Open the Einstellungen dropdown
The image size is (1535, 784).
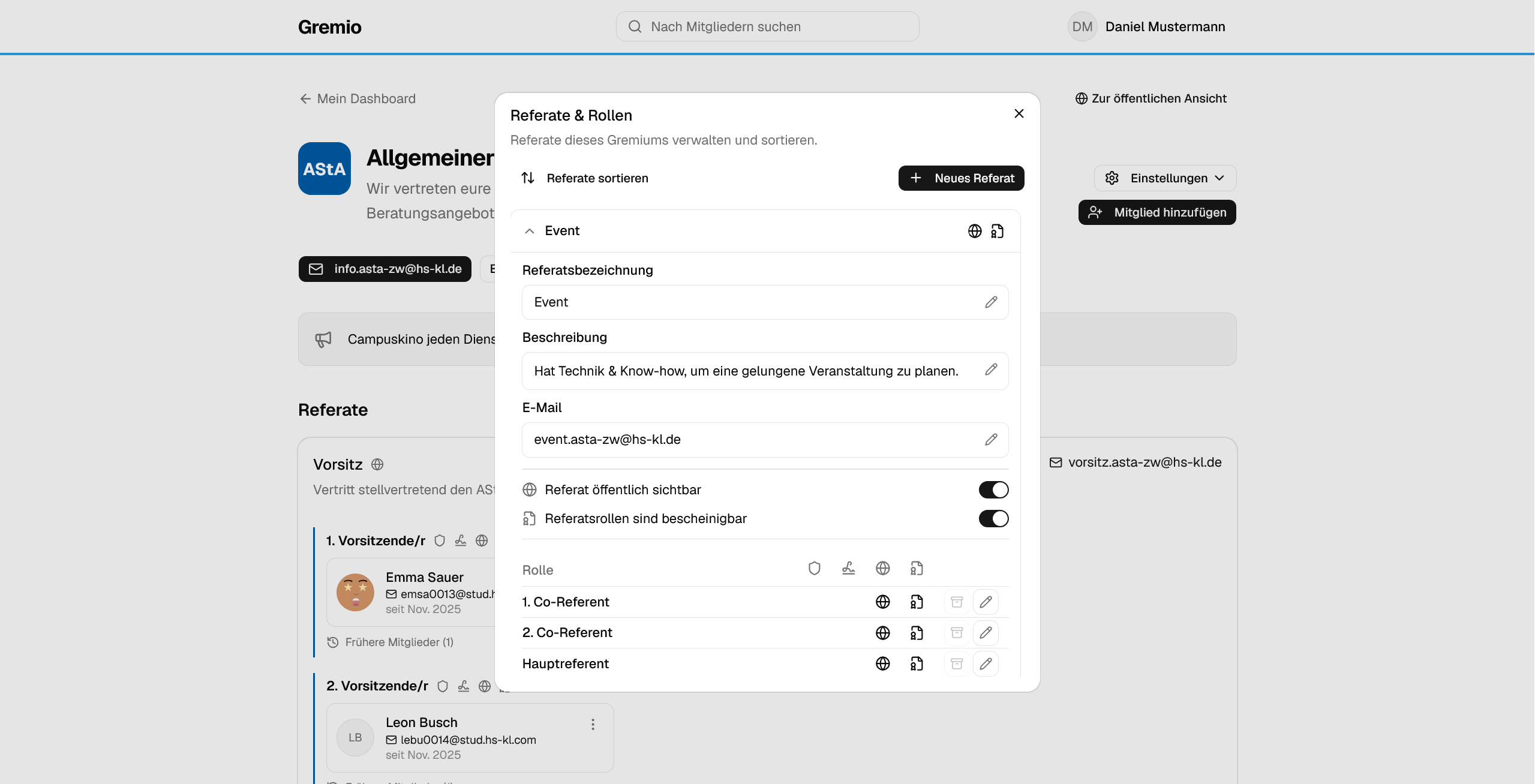[x=1165, y=178]
